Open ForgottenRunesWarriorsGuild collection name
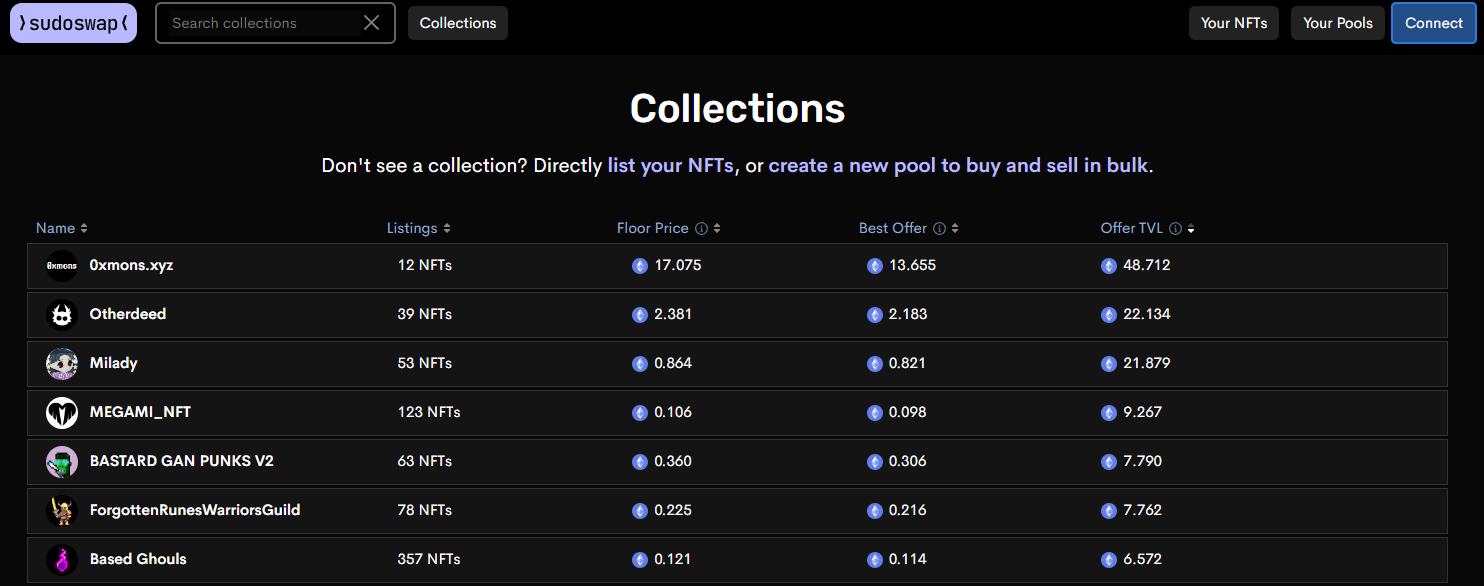 (195, 511)
